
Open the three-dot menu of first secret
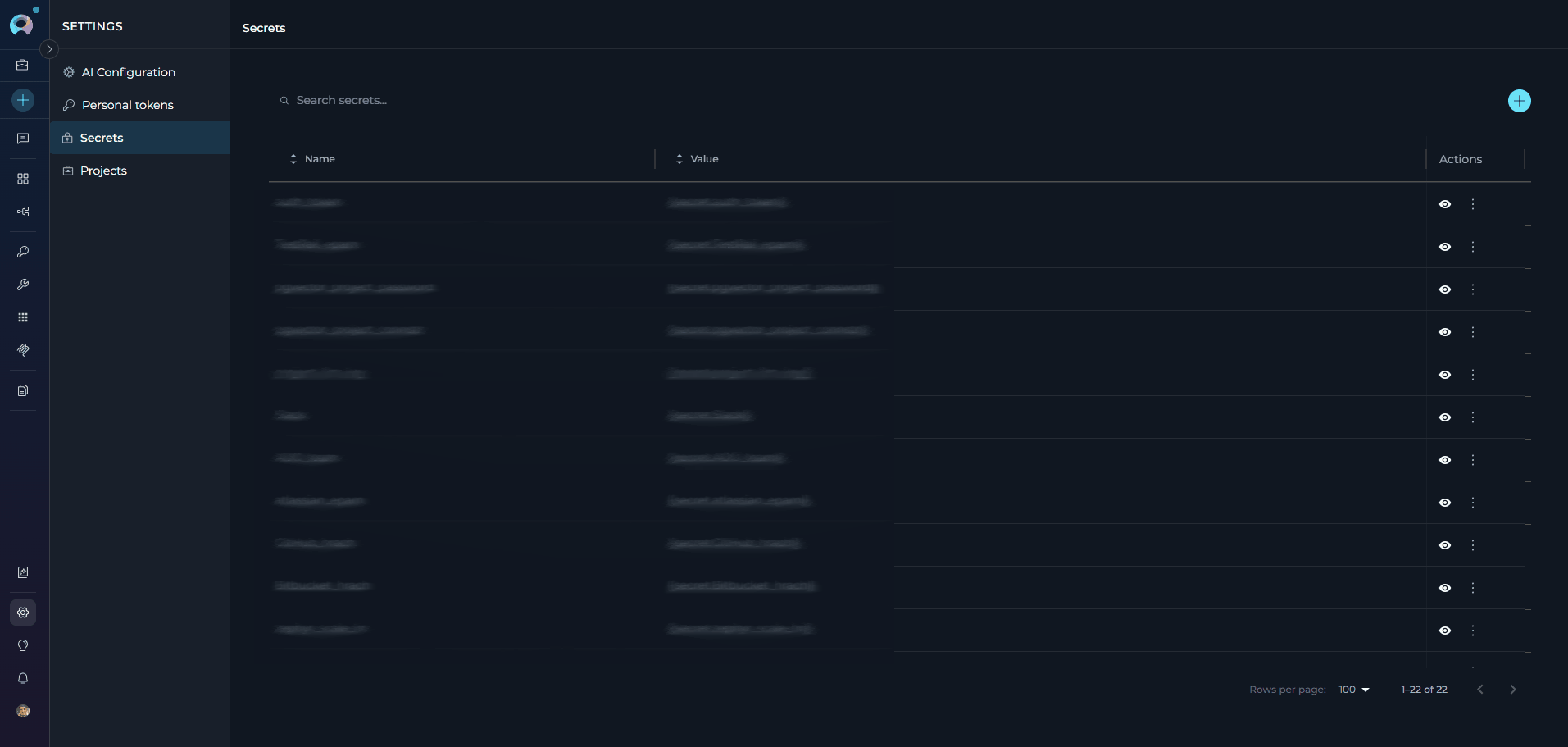[x=1472, y=204]
